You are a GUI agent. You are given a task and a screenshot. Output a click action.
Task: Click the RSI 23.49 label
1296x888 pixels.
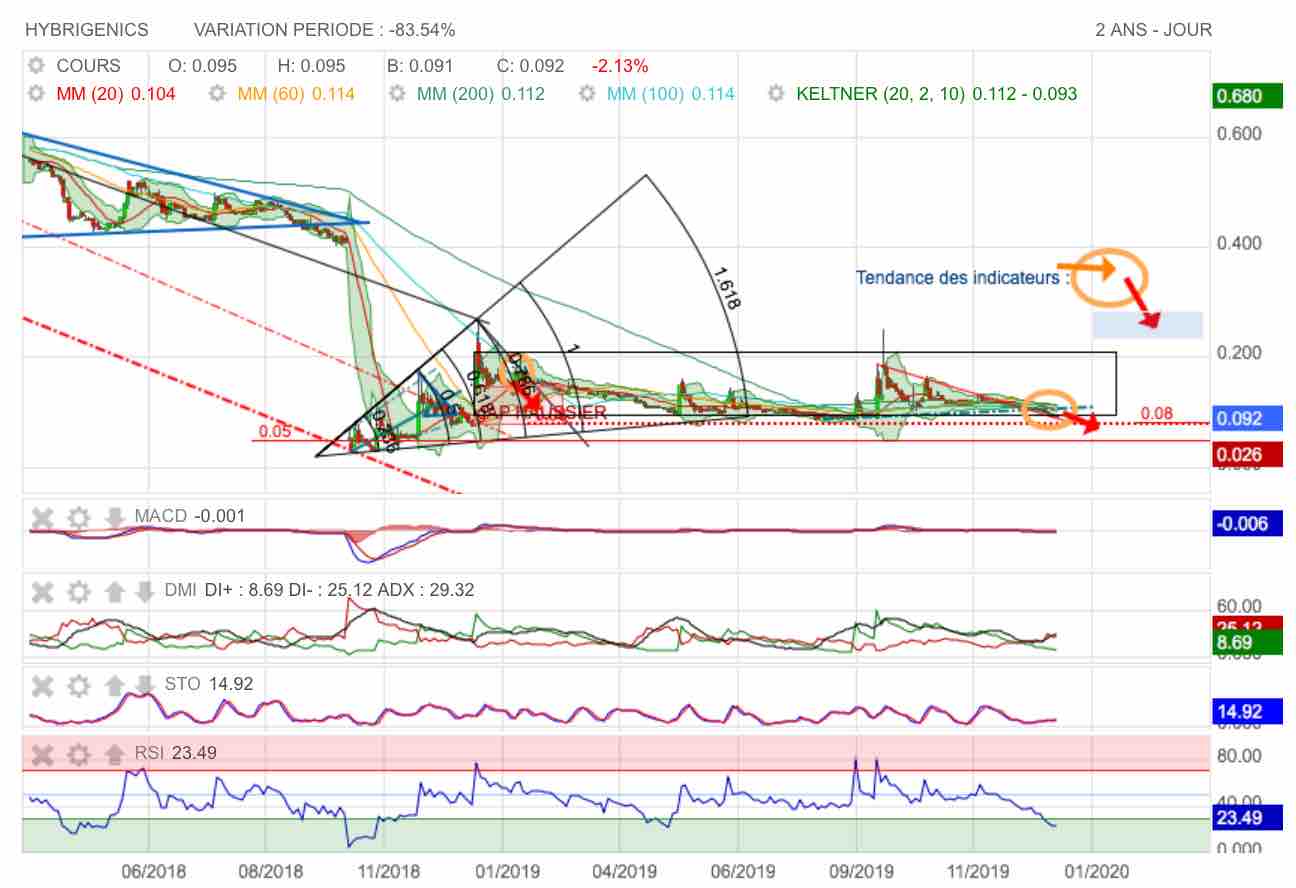(175, 753)
